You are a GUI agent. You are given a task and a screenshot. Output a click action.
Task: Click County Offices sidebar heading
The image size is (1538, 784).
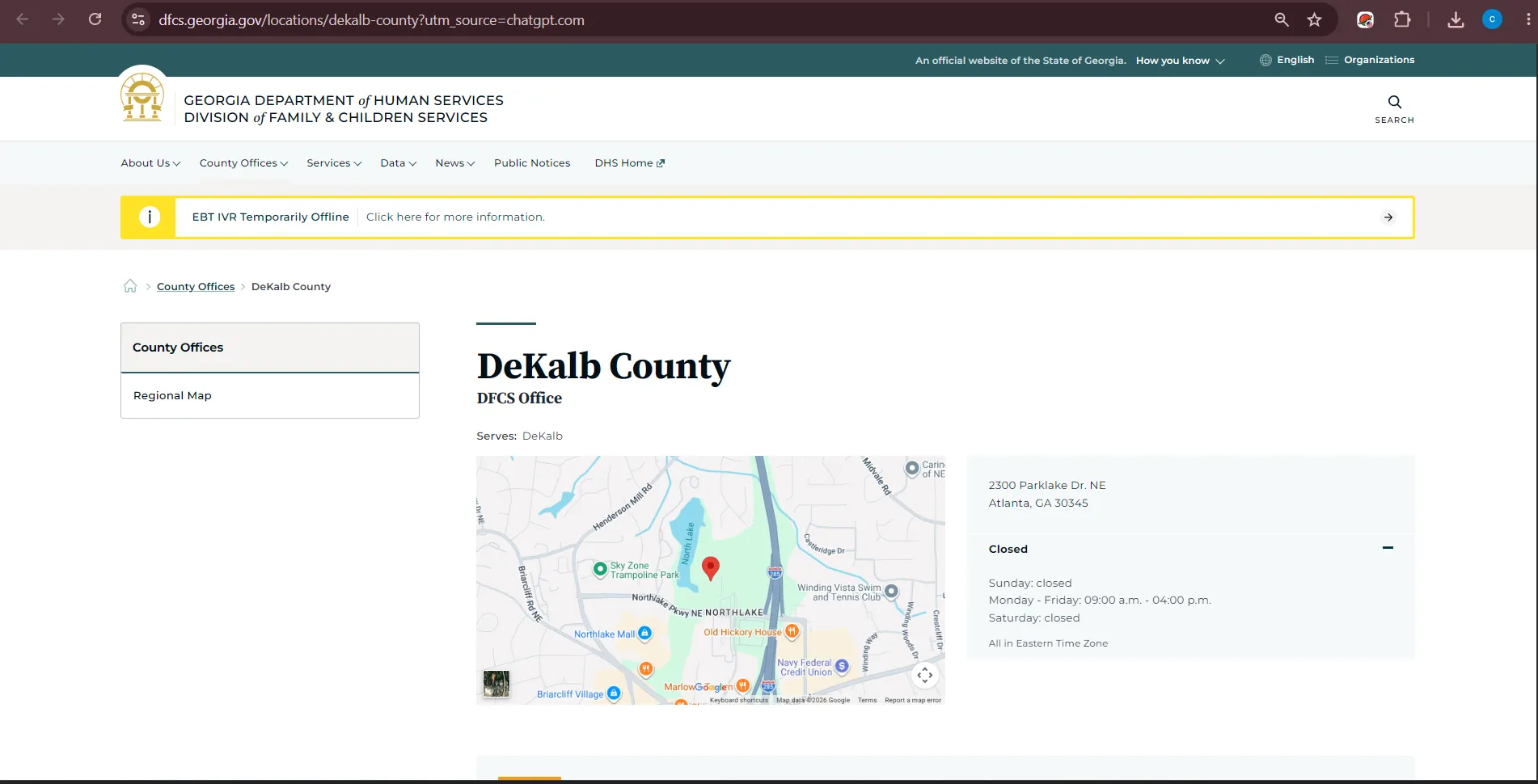178,348
